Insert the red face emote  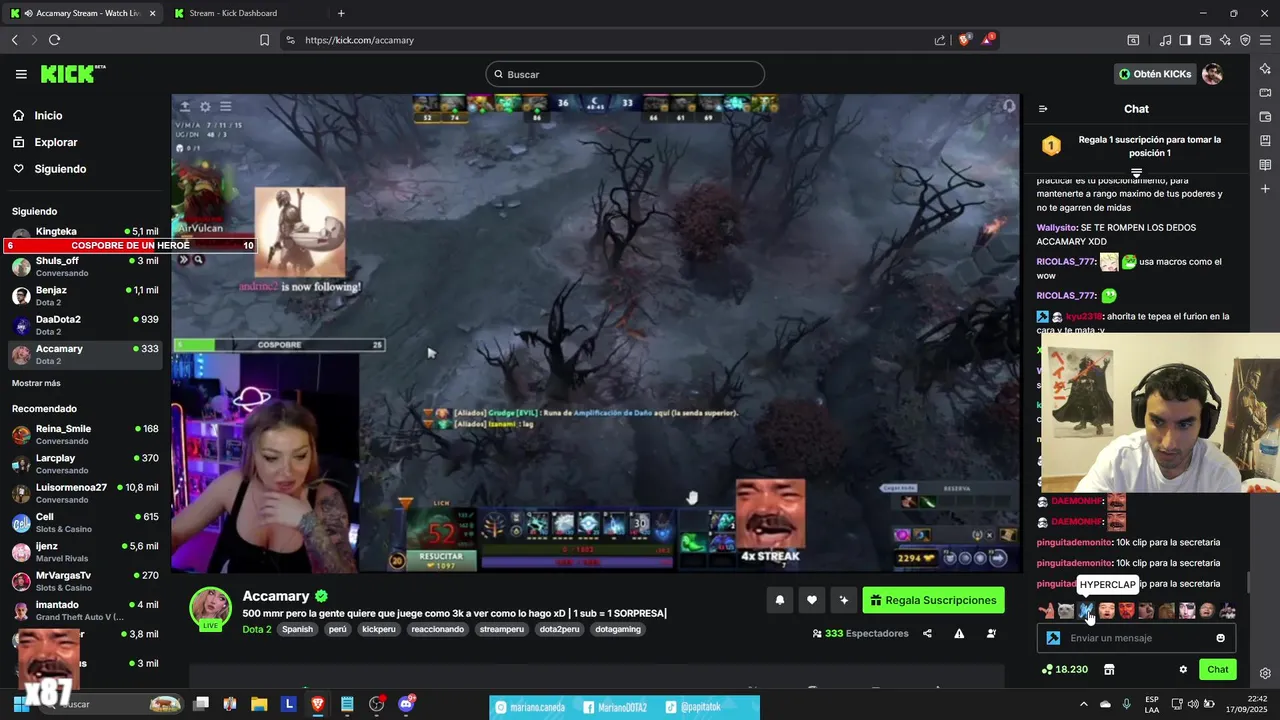click(1126, 610)
